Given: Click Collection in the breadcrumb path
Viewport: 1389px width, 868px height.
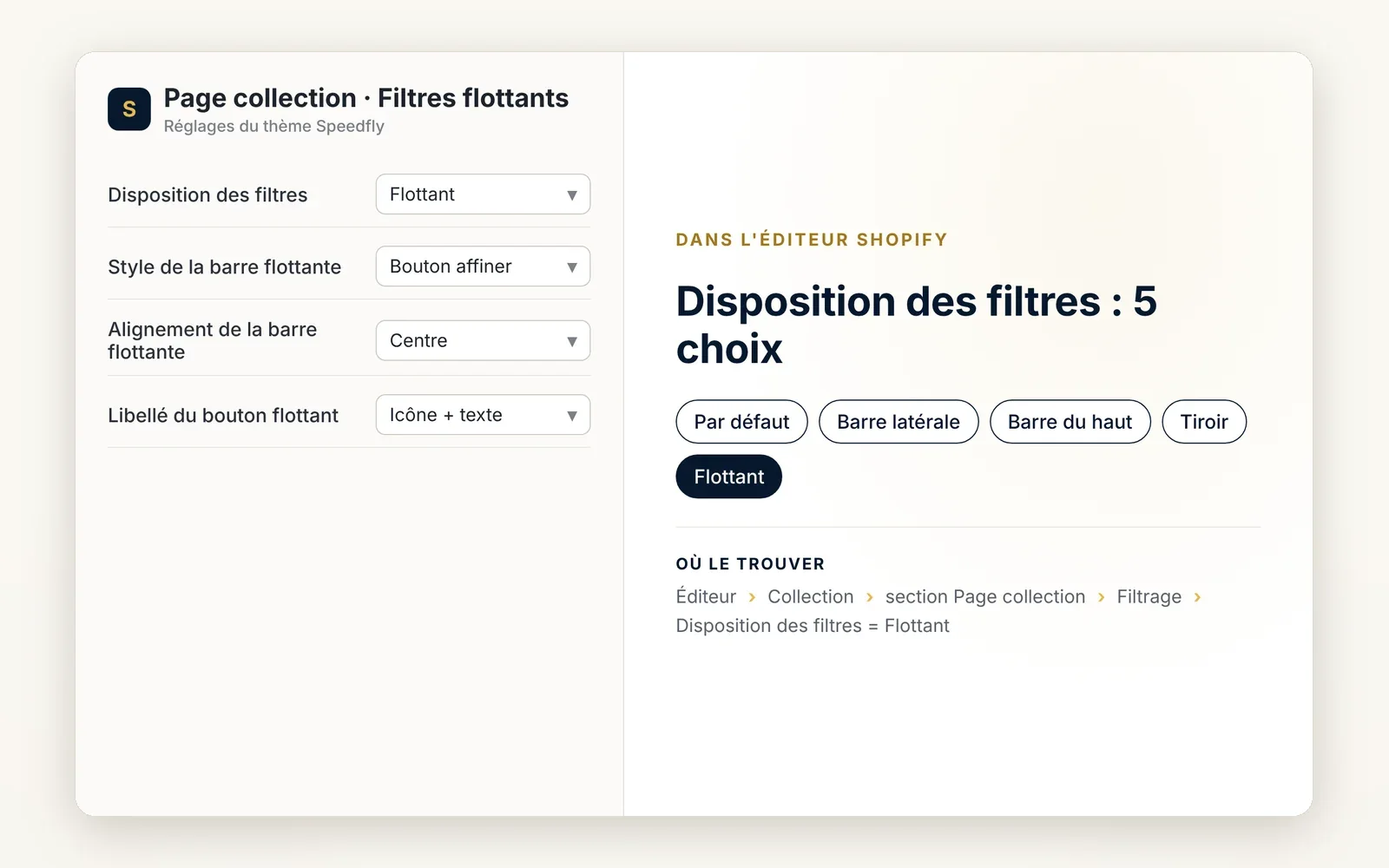Looking at the screenshot, I should (x=811, y=596).
